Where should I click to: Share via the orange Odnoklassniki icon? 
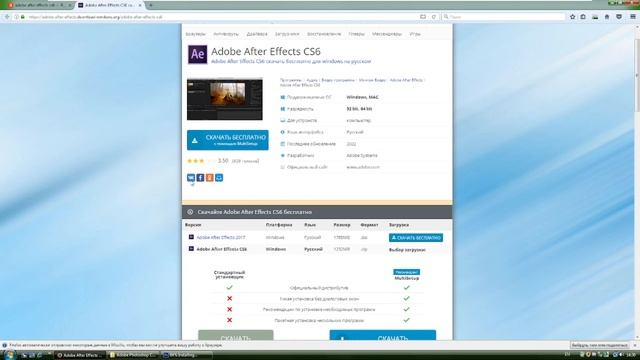pos(210,178)
